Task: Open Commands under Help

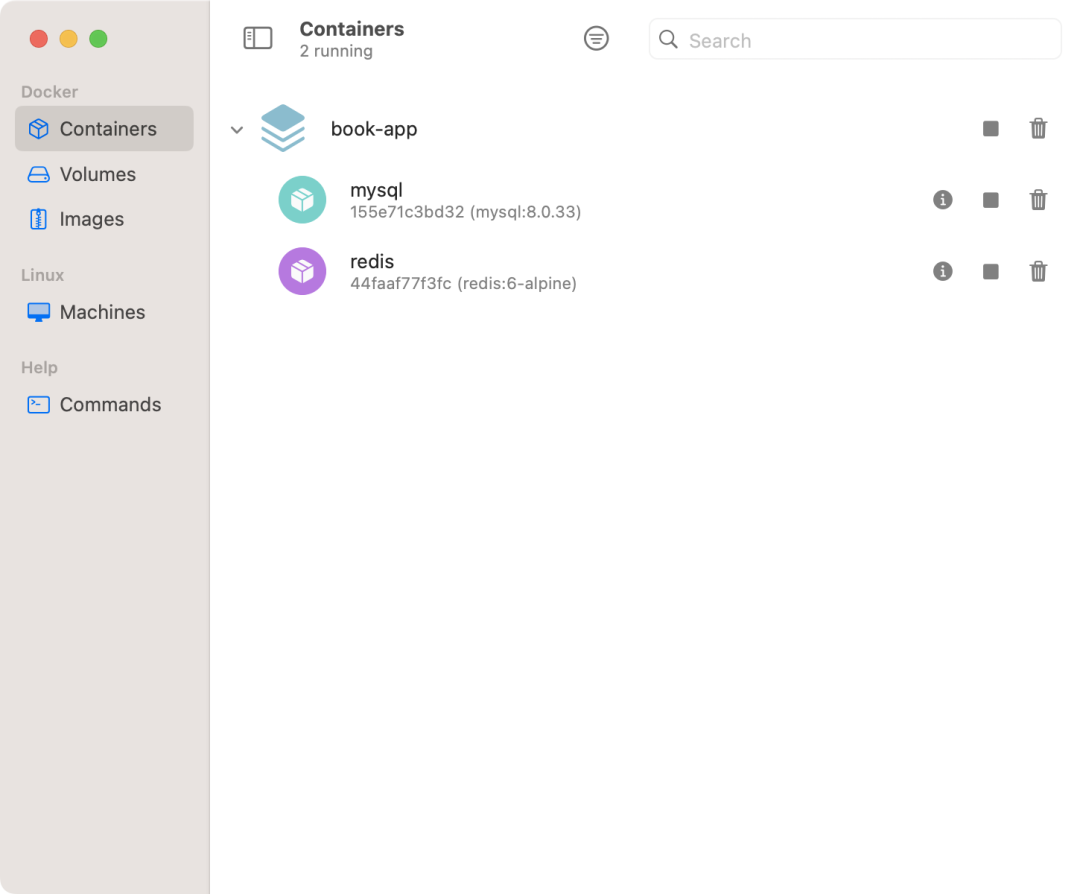Action: [104, 404]
